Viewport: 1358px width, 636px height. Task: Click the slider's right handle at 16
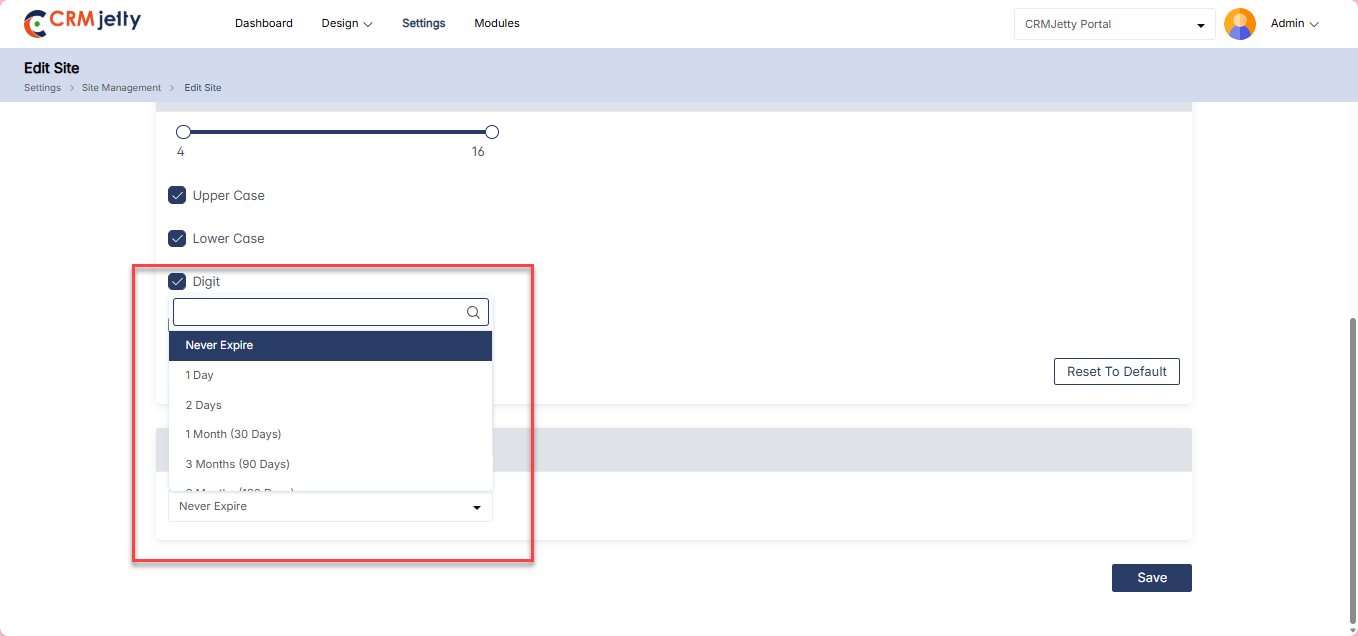coord(491,132)
